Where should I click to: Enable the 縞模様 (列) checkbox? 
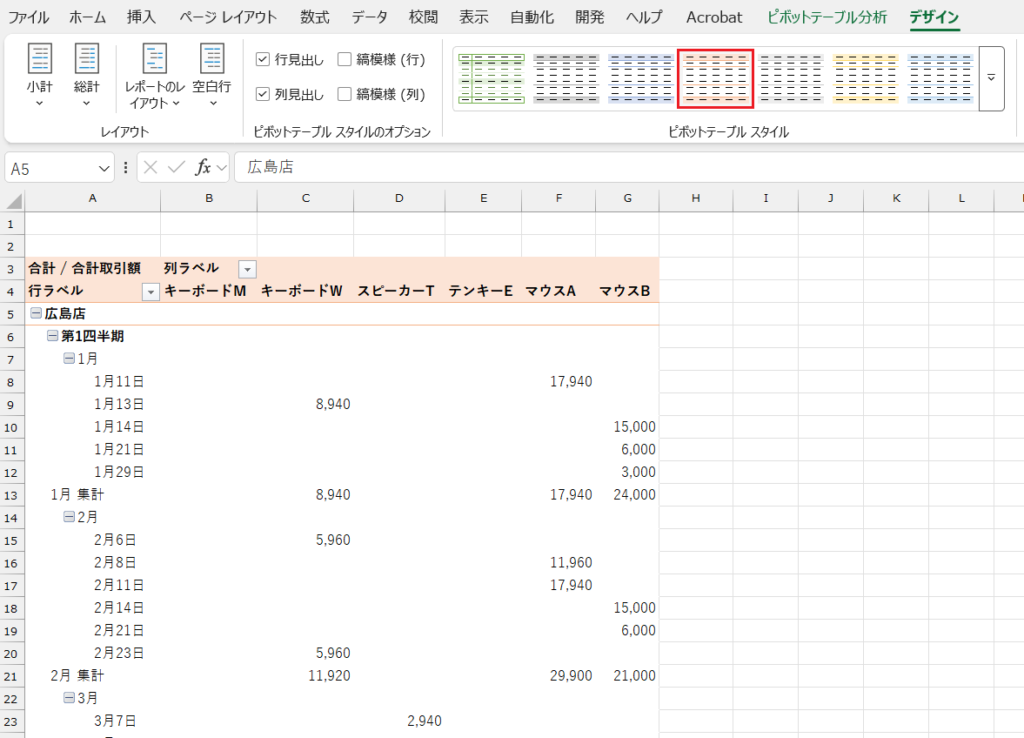tap(345, 94)
